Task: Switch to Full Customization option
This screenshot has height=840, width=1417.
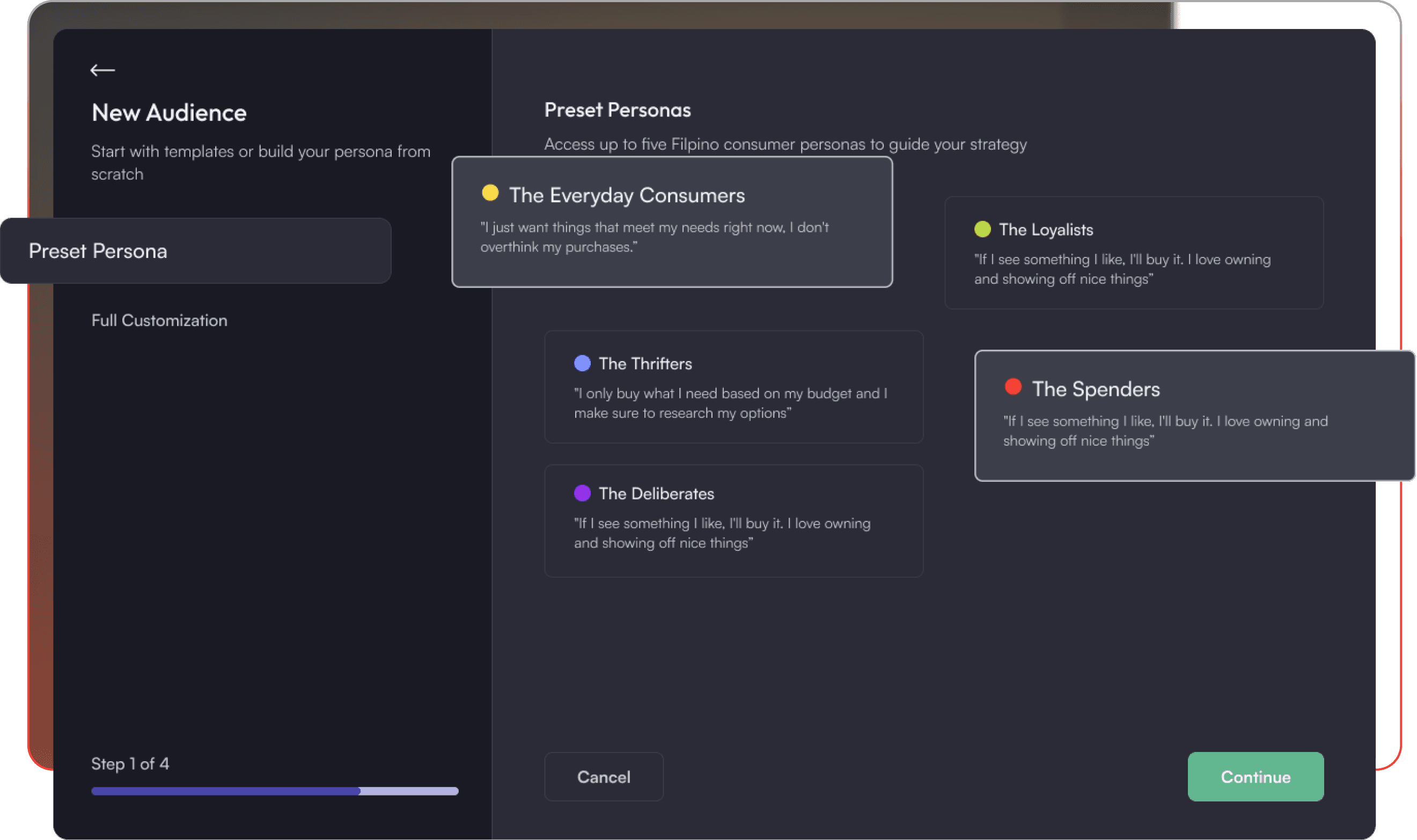Action: point(159,320)
